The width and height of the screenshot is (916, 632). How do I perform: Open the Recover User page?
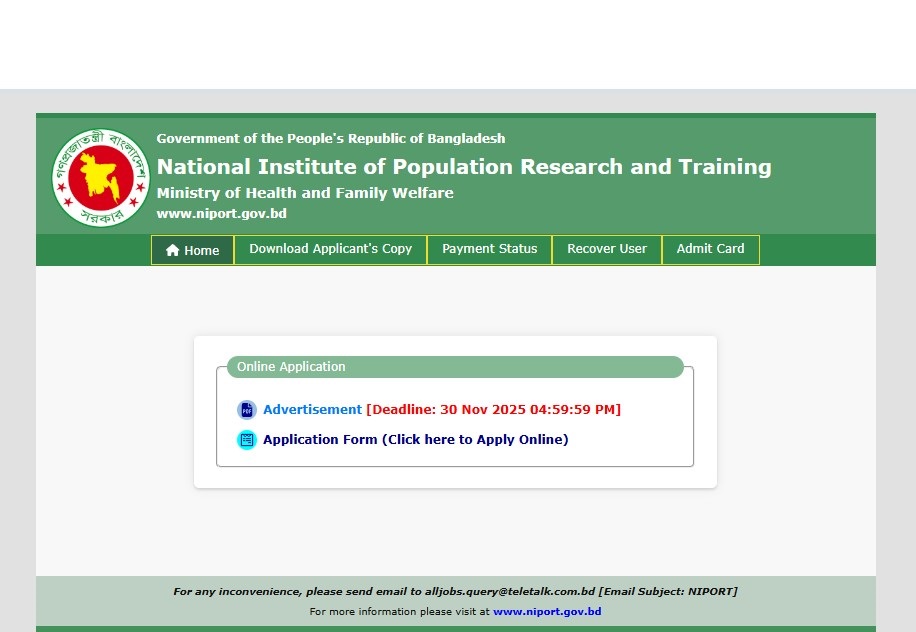[x=606, y=249]
